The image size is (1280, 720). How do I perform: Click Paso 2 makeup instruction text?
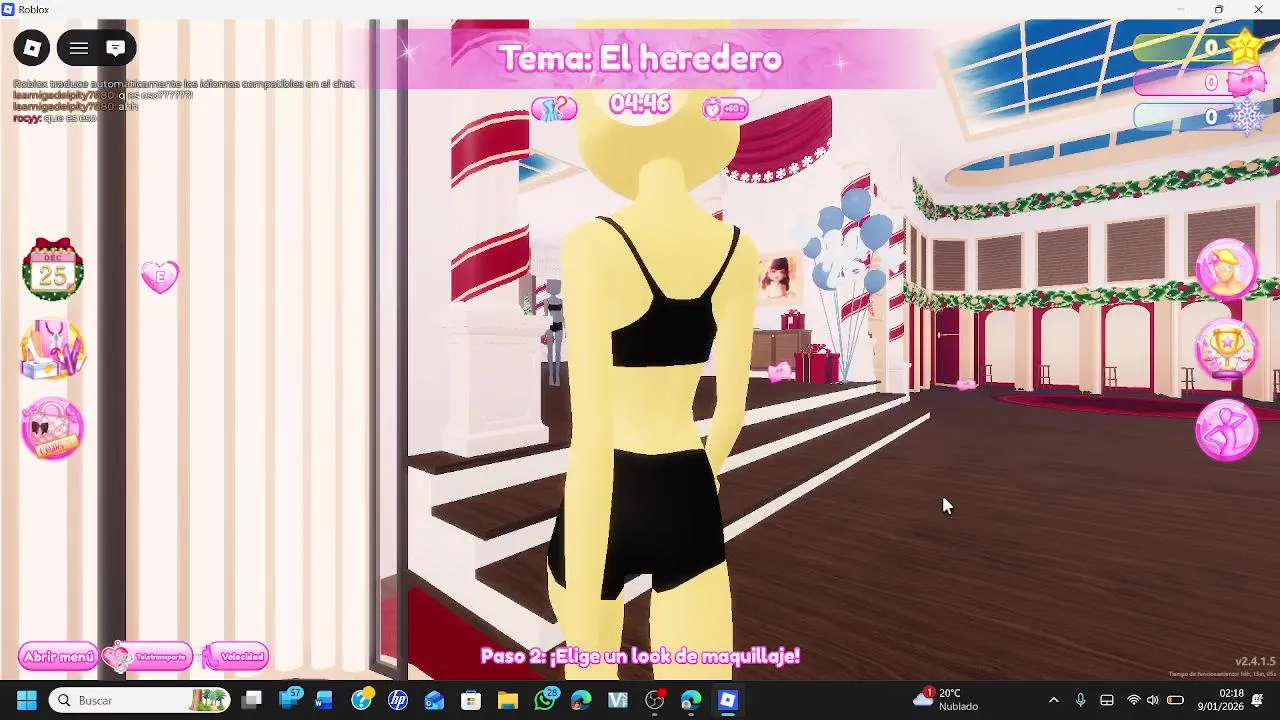click(x=640, y=656)
